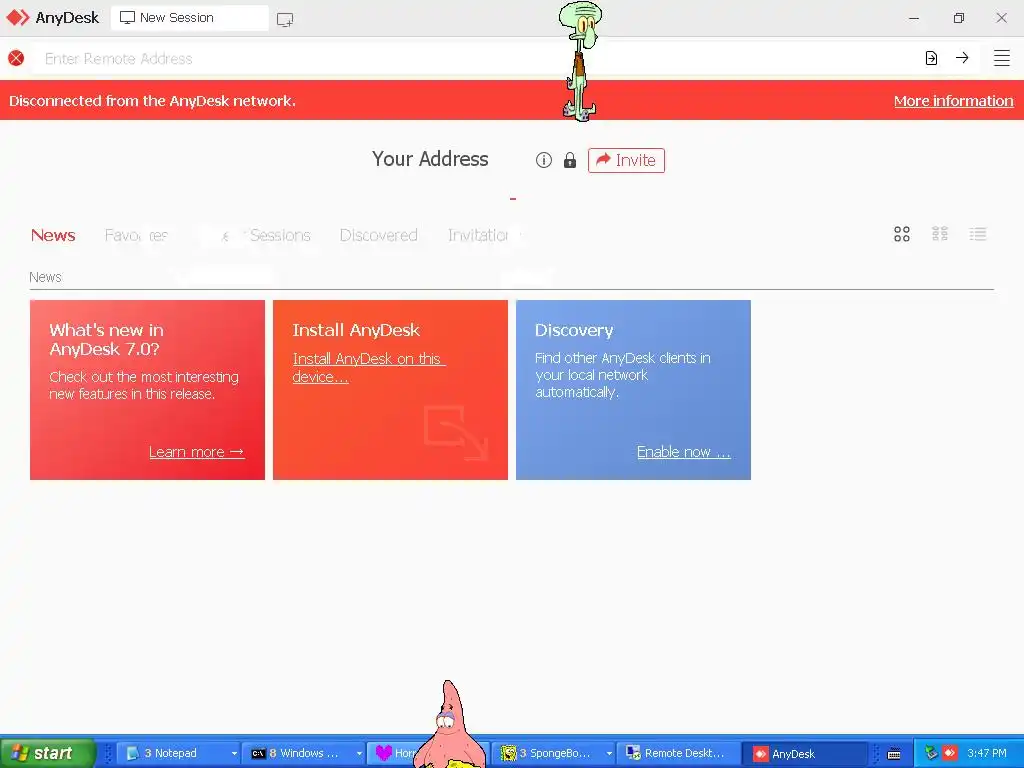Expand Notepad taskbar group dropdown arrow

click(x=234, y=754)
